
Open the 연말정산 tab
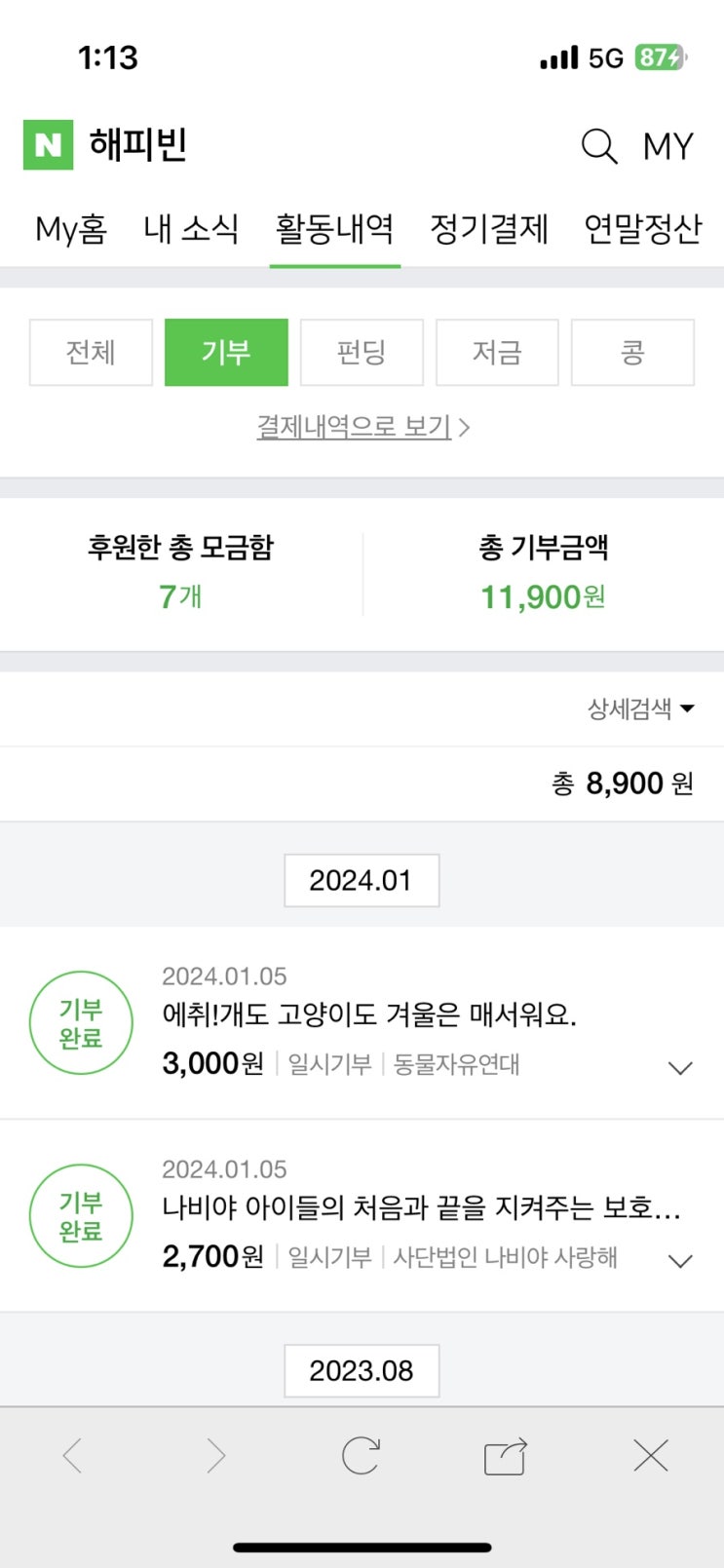click(642, 229)
